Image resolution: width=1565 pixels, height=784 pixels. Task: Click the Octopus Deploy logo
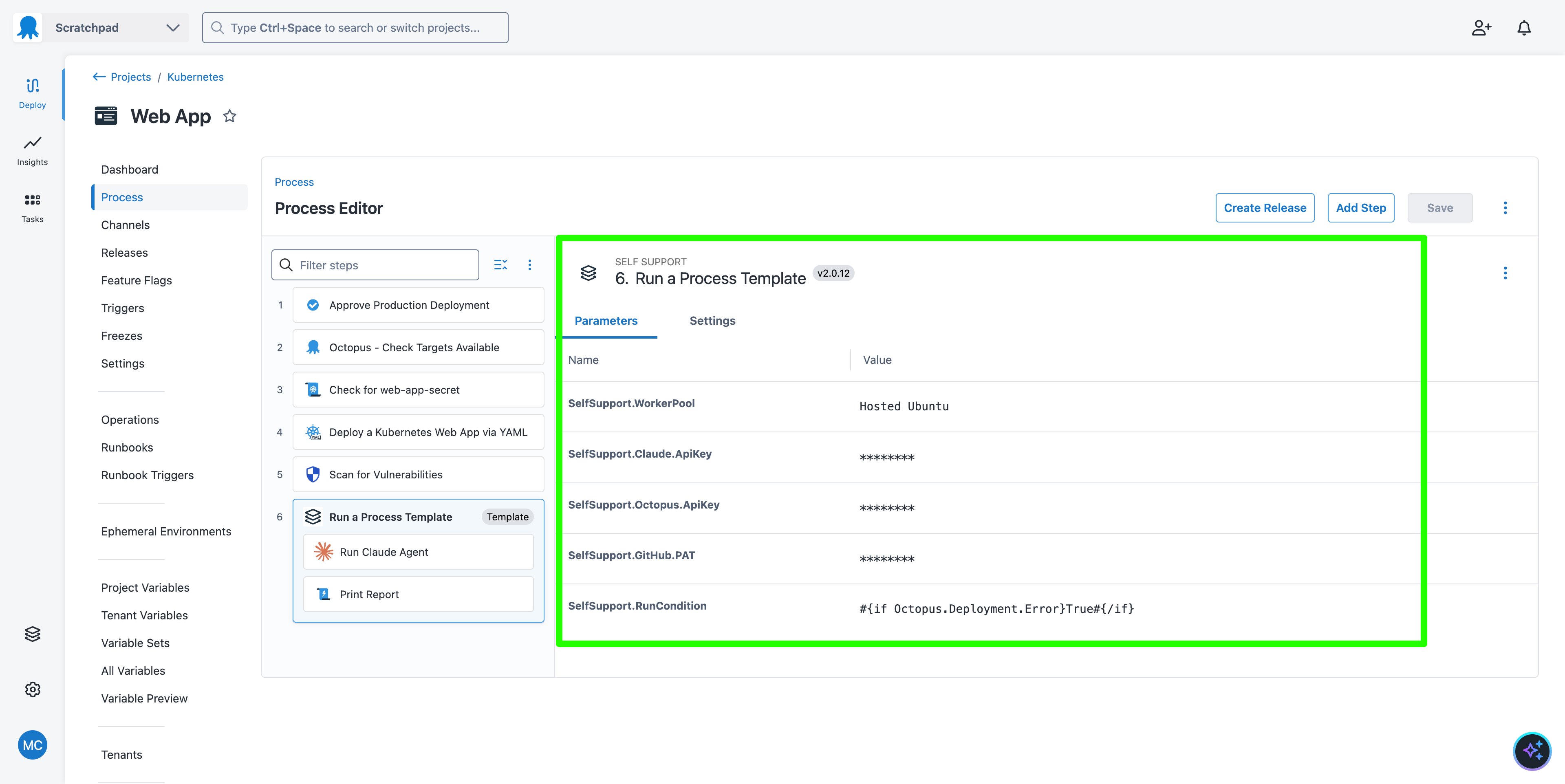pyautogui.click(x=28, y=27)
